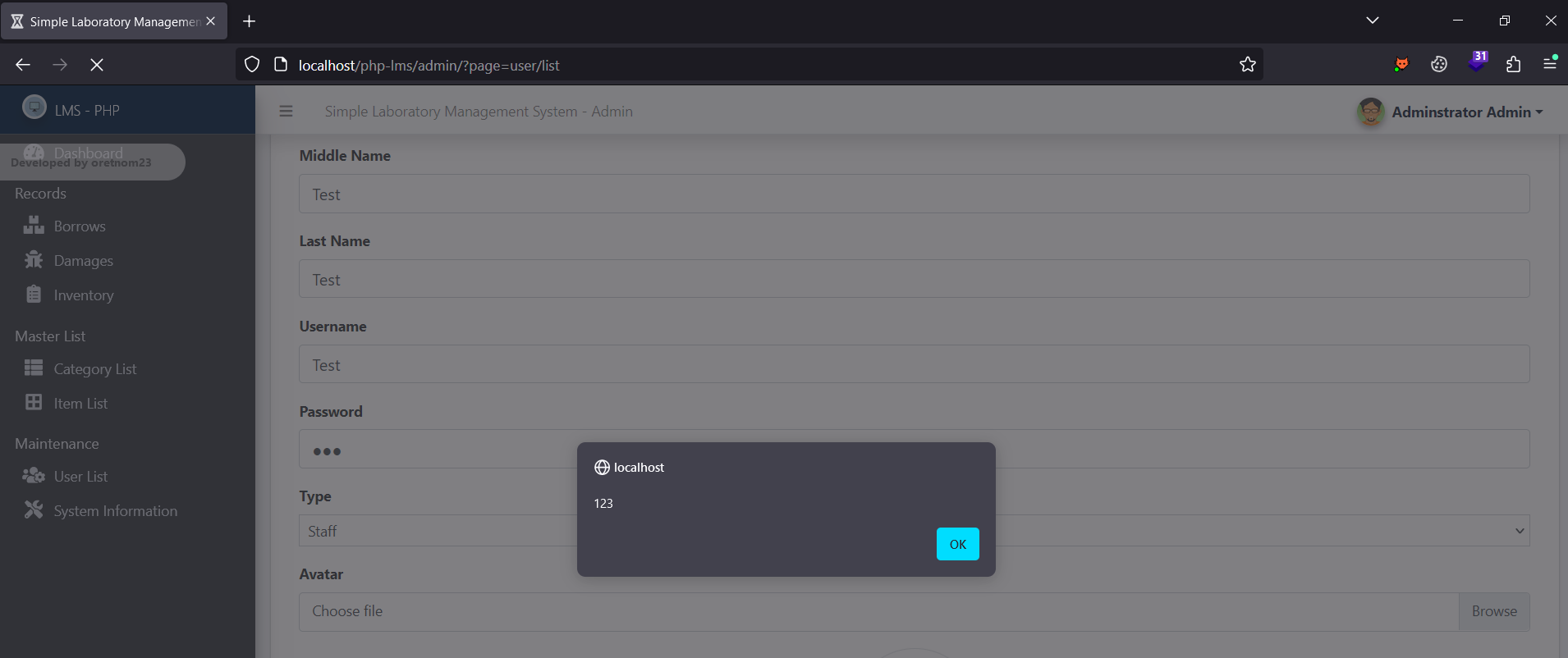The image size is (1568, 658).
Task: Select User List under Maintenance
Action: tap(80, 477)
